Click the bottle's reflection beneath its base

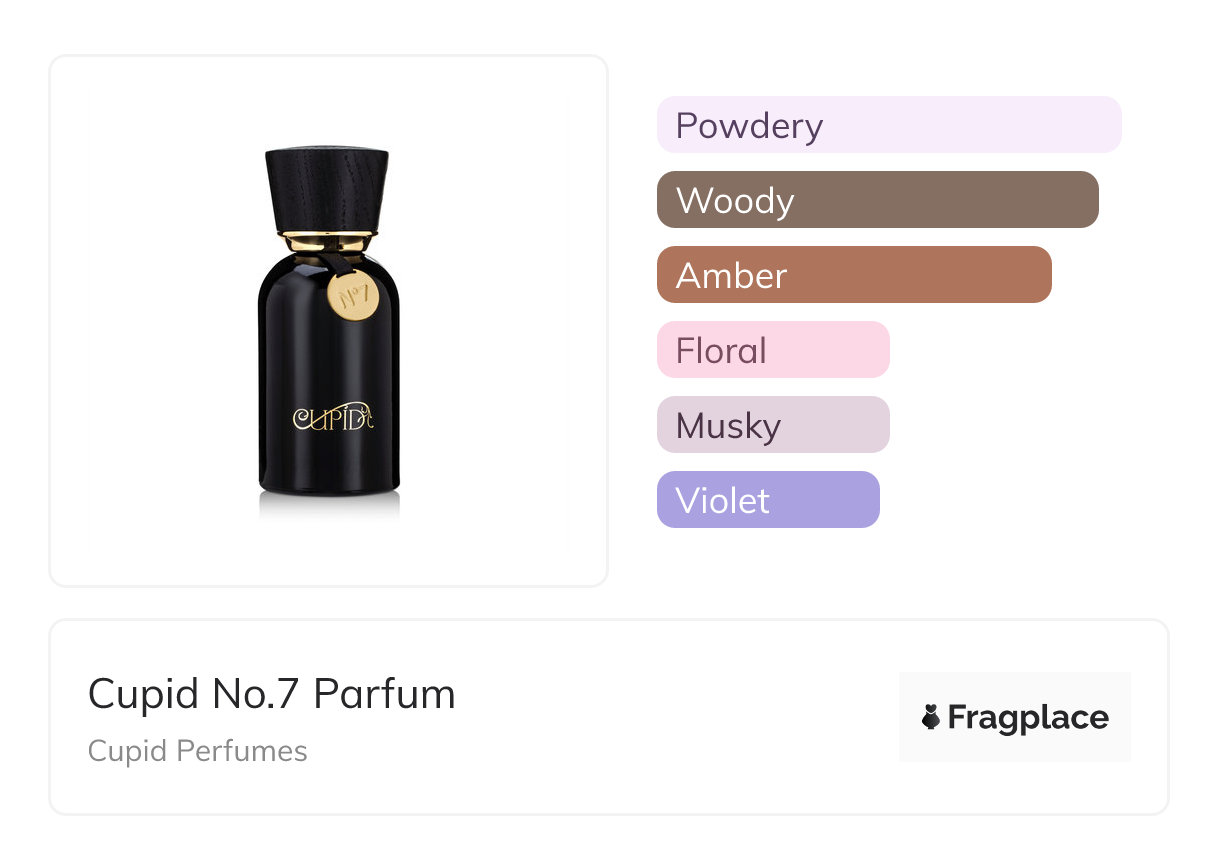click(328, 508)
